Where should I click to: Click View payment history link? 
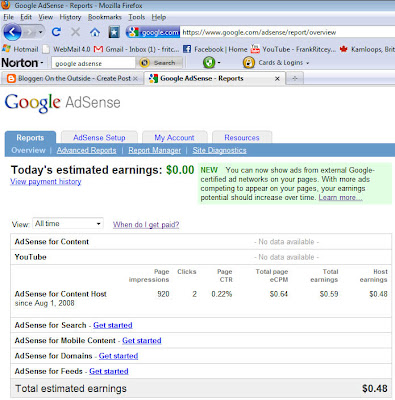pos(46,182)
